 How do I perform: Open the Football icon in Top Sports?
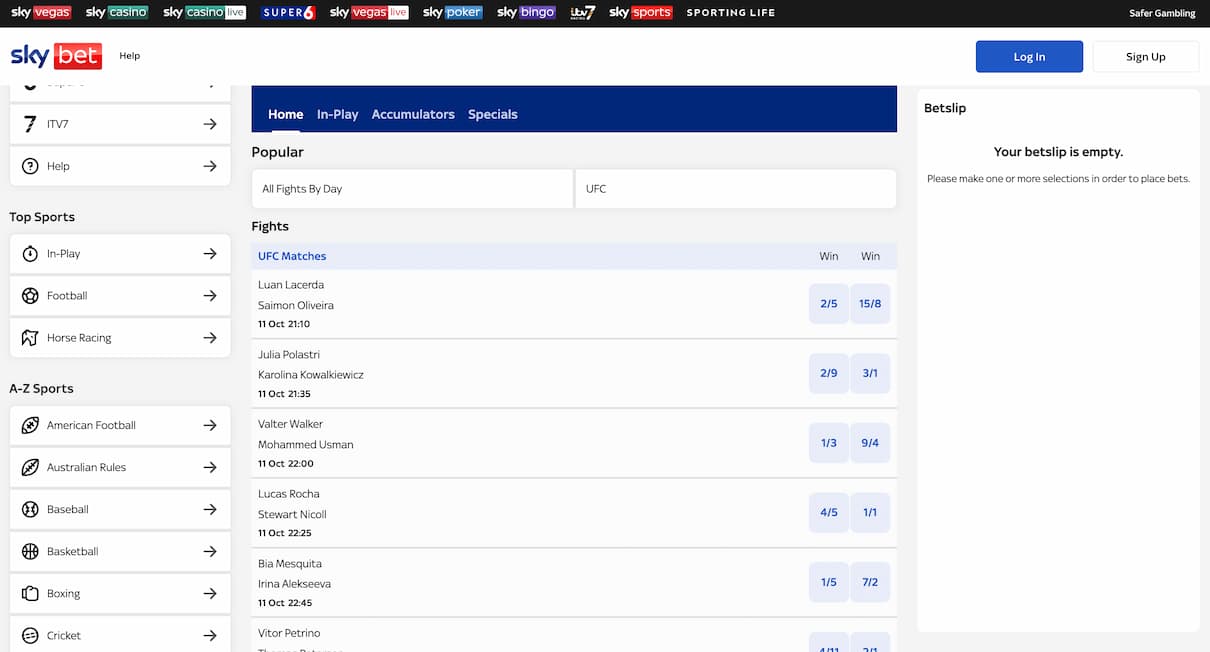pyautogui.click(x=30, y=296)
